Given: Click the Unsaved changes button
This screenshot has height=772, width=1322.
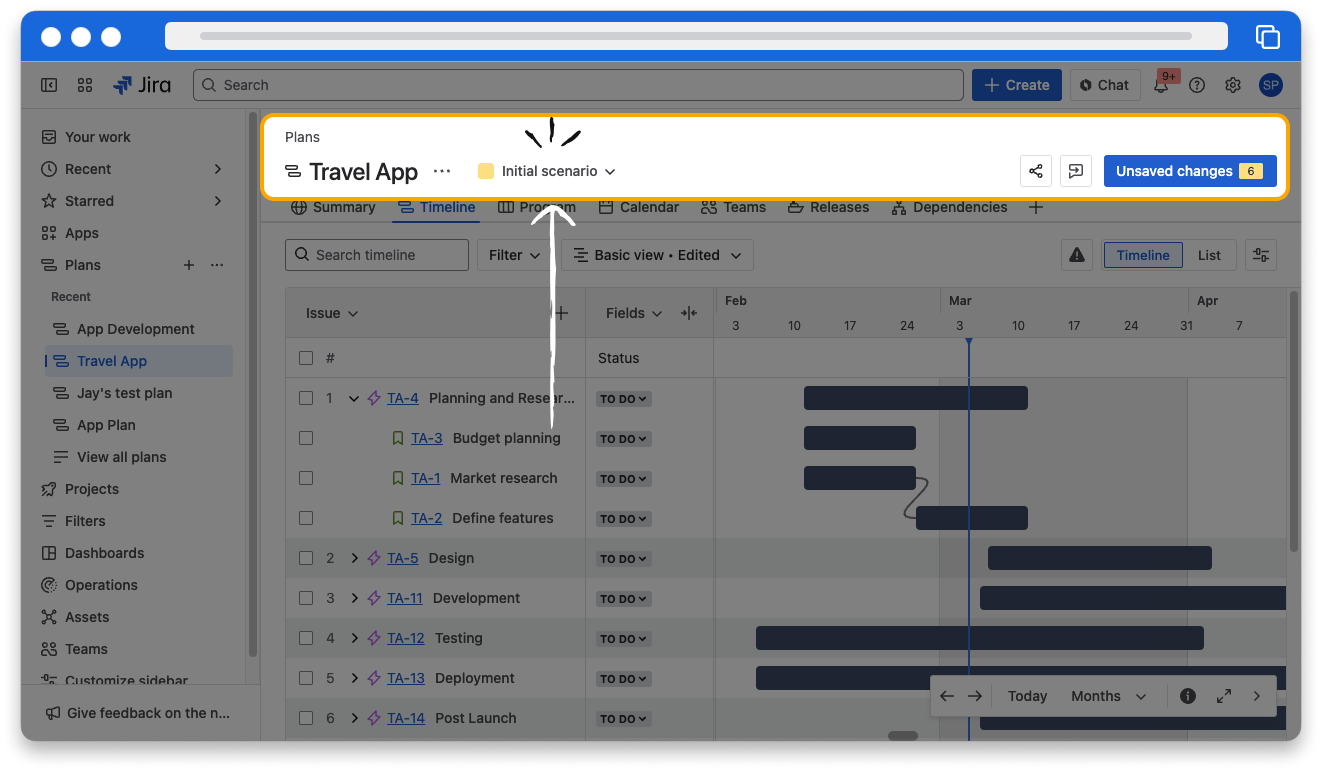Looking at the screenshot, I should tap(1190, 171).
